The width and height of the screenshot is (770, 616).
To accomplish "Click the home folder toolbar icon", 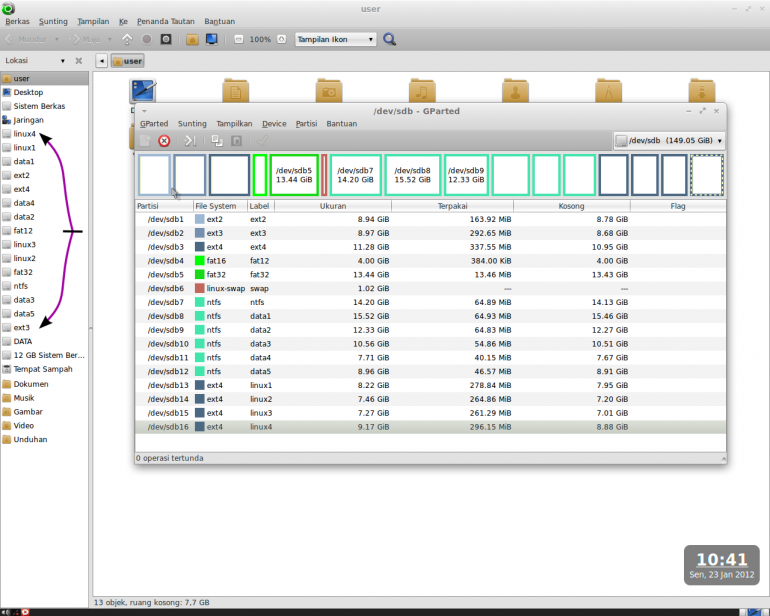I will pos(192,39).
